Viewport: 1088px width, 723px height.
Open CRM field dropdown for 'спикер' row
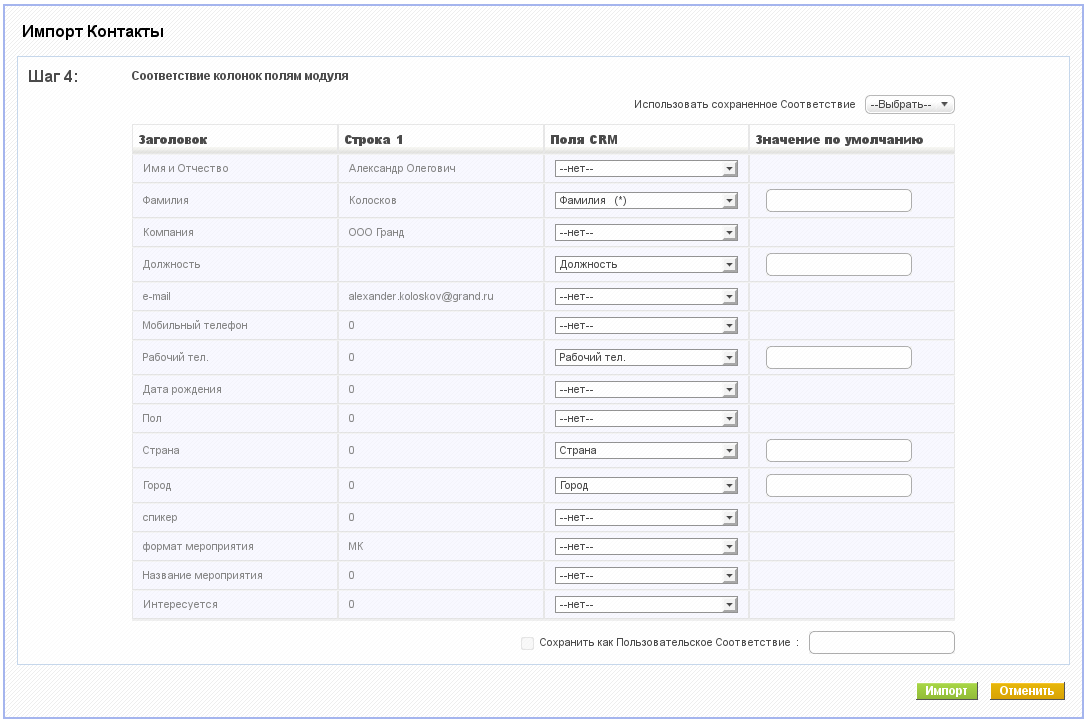(x=646, y=518)
